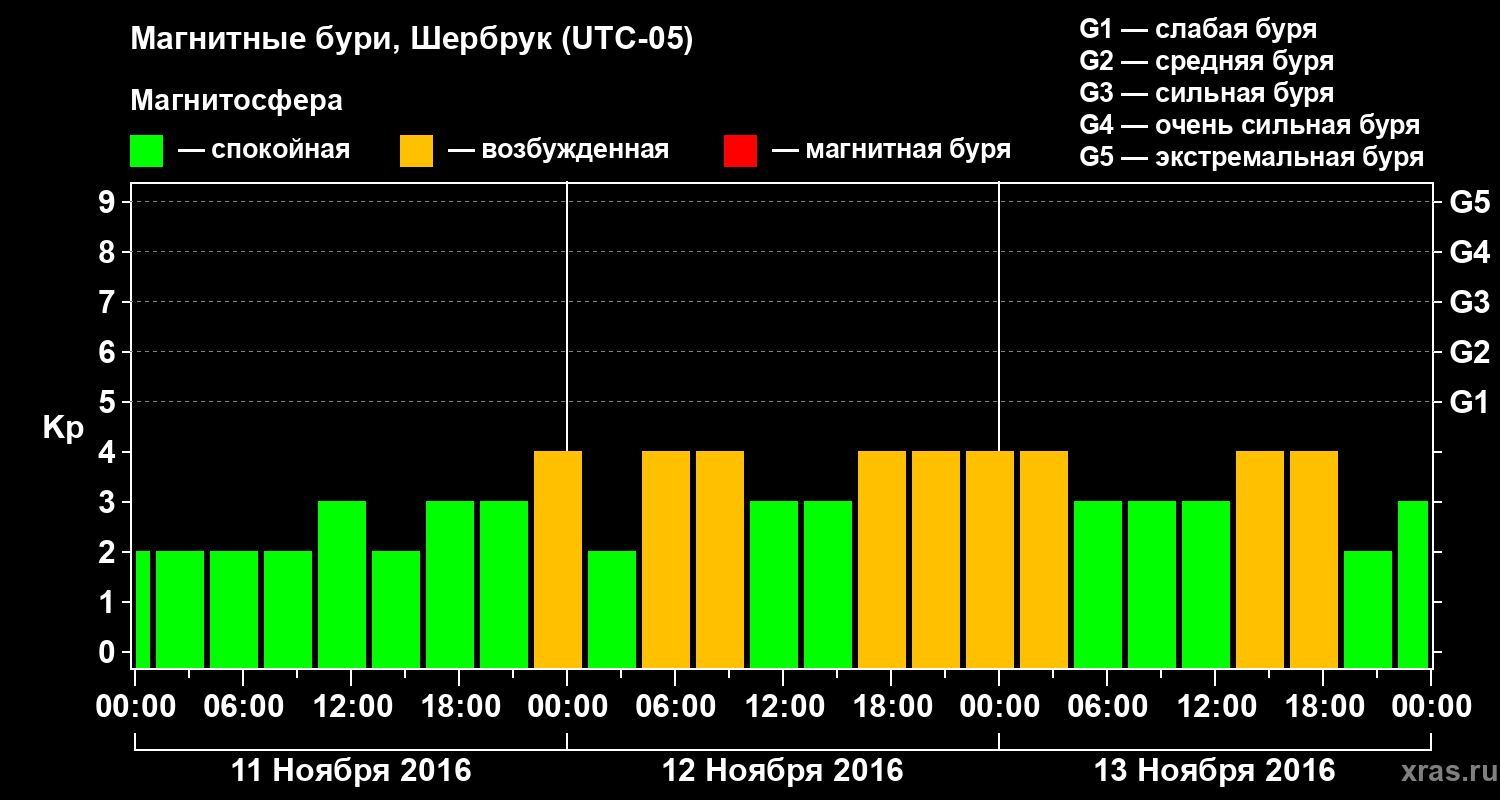
Task: Click the only green Kp 2 bar on 12 November
Action: click(x=612, y=609)
